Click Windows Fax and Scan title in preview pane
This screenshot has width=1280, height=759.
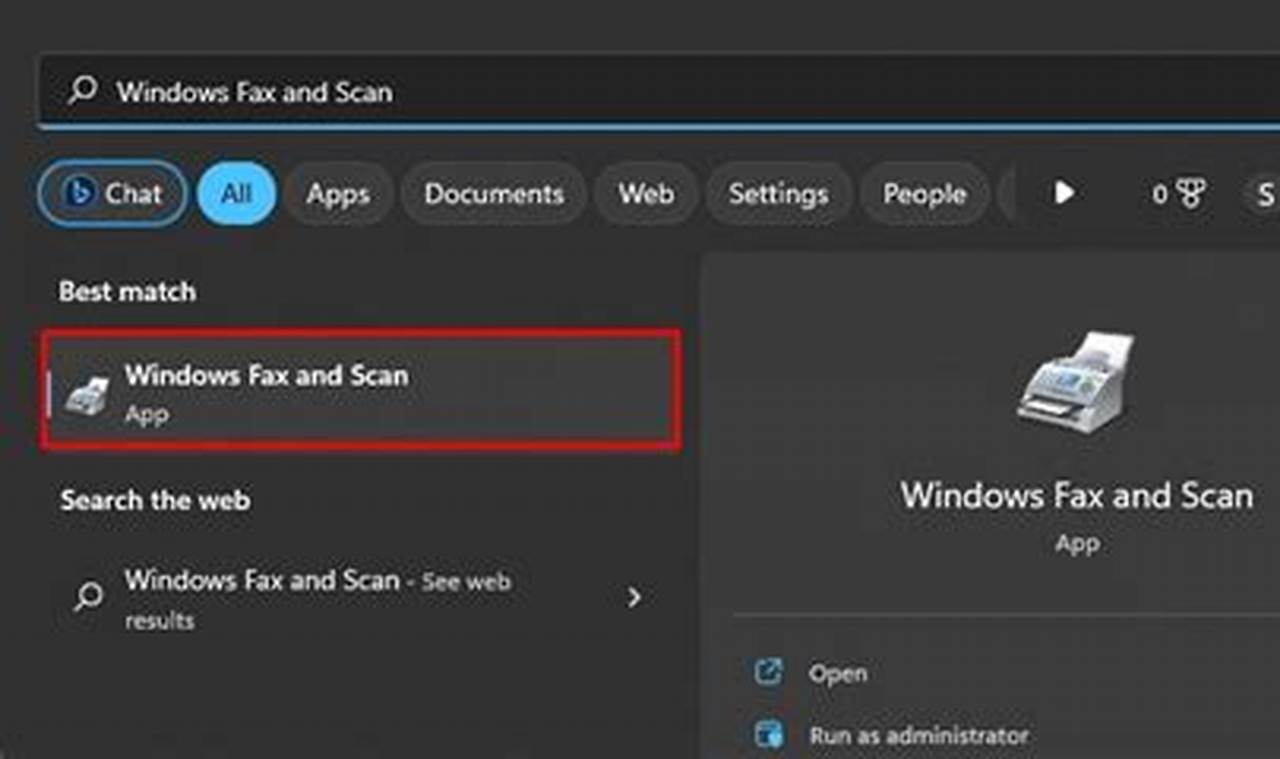[1076, 496]
